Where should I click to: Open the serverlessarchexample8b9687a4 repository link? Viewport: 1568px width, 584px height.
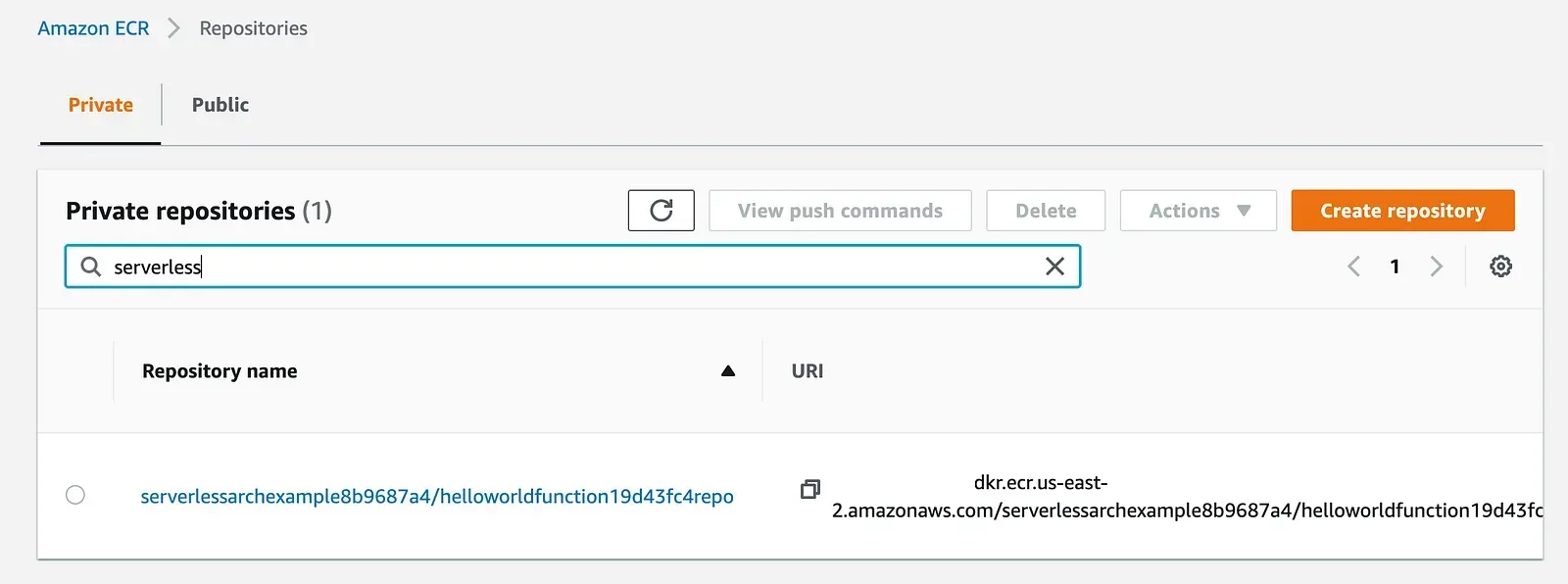pyautogui.click(x=437, y=497)
